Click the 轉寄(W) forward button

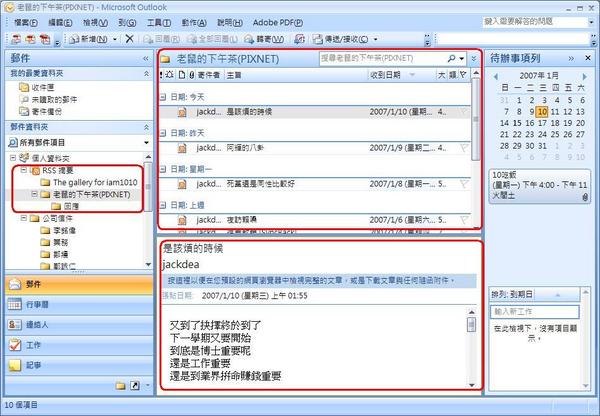[264, 39]
